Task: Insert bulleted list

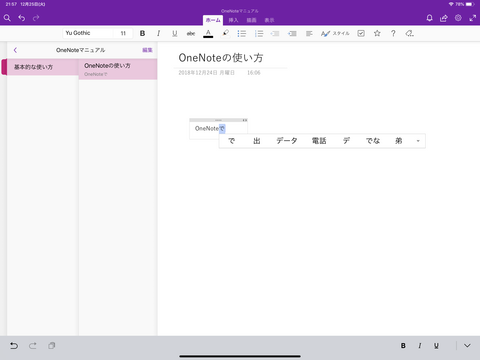Action: coord(242,33)
